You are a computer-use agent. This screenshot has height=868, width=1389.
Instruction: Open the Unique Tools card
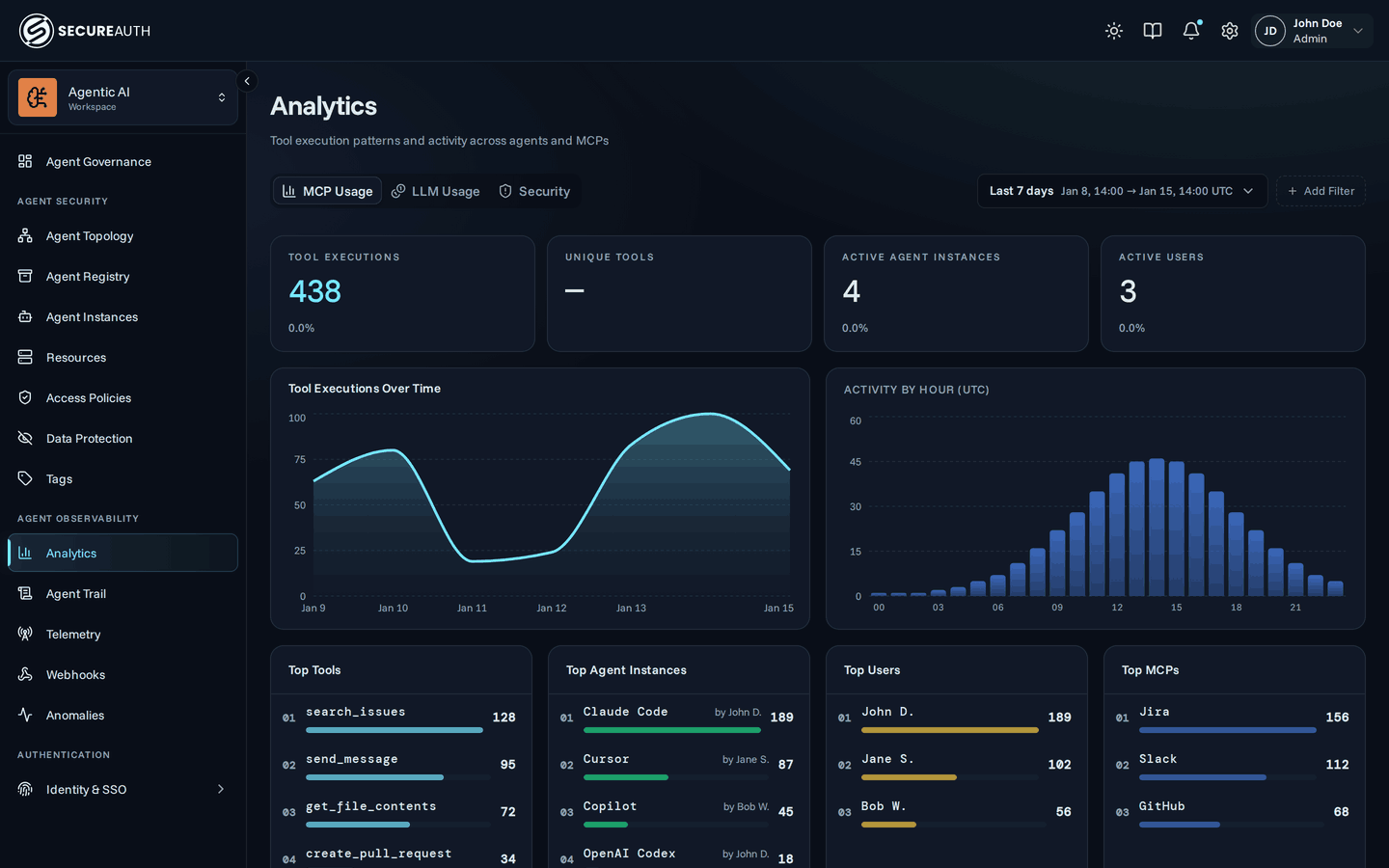coord(679,293)
